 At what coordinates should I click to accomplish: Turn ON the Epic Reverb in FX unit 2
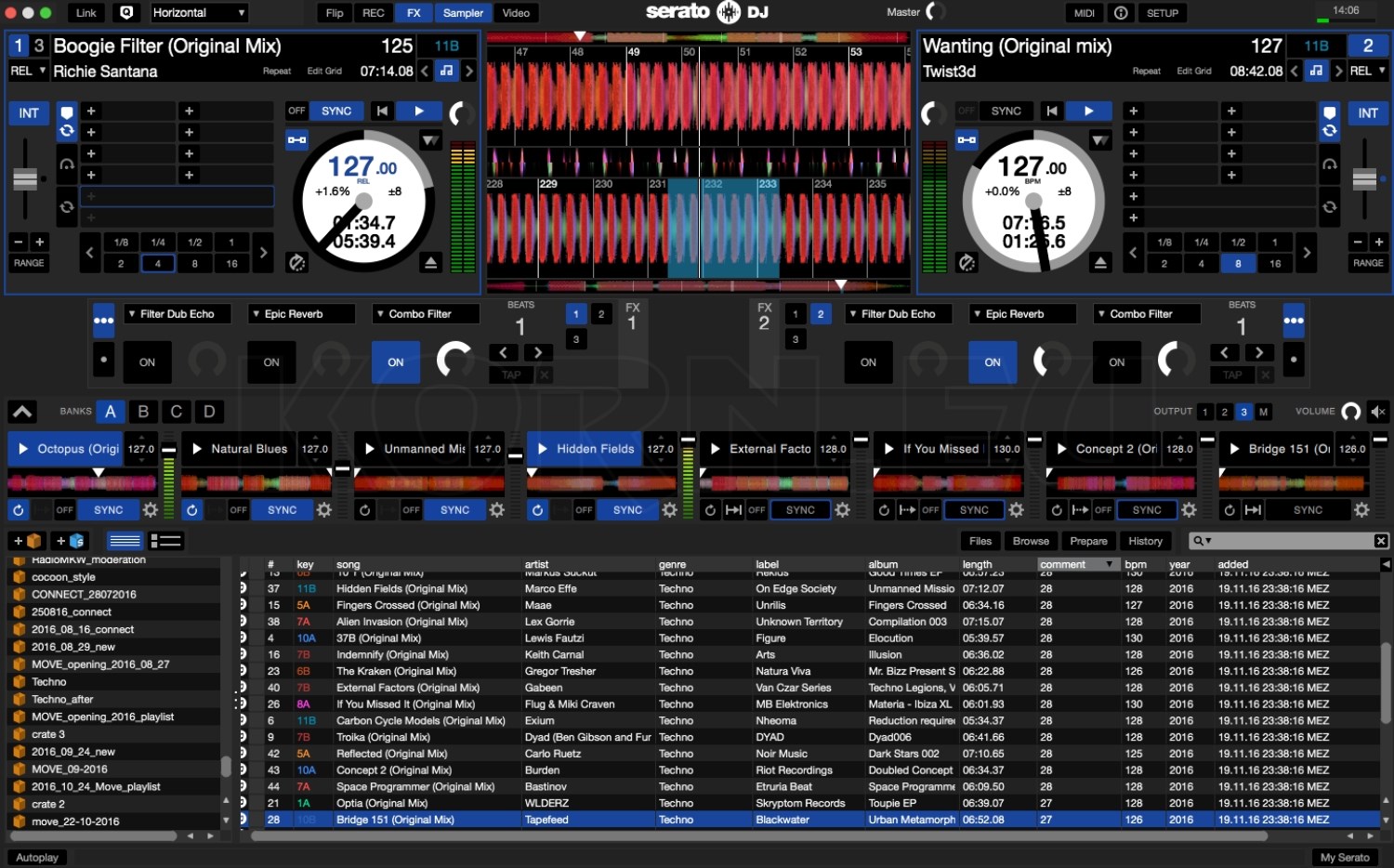[x=993, y=362]
